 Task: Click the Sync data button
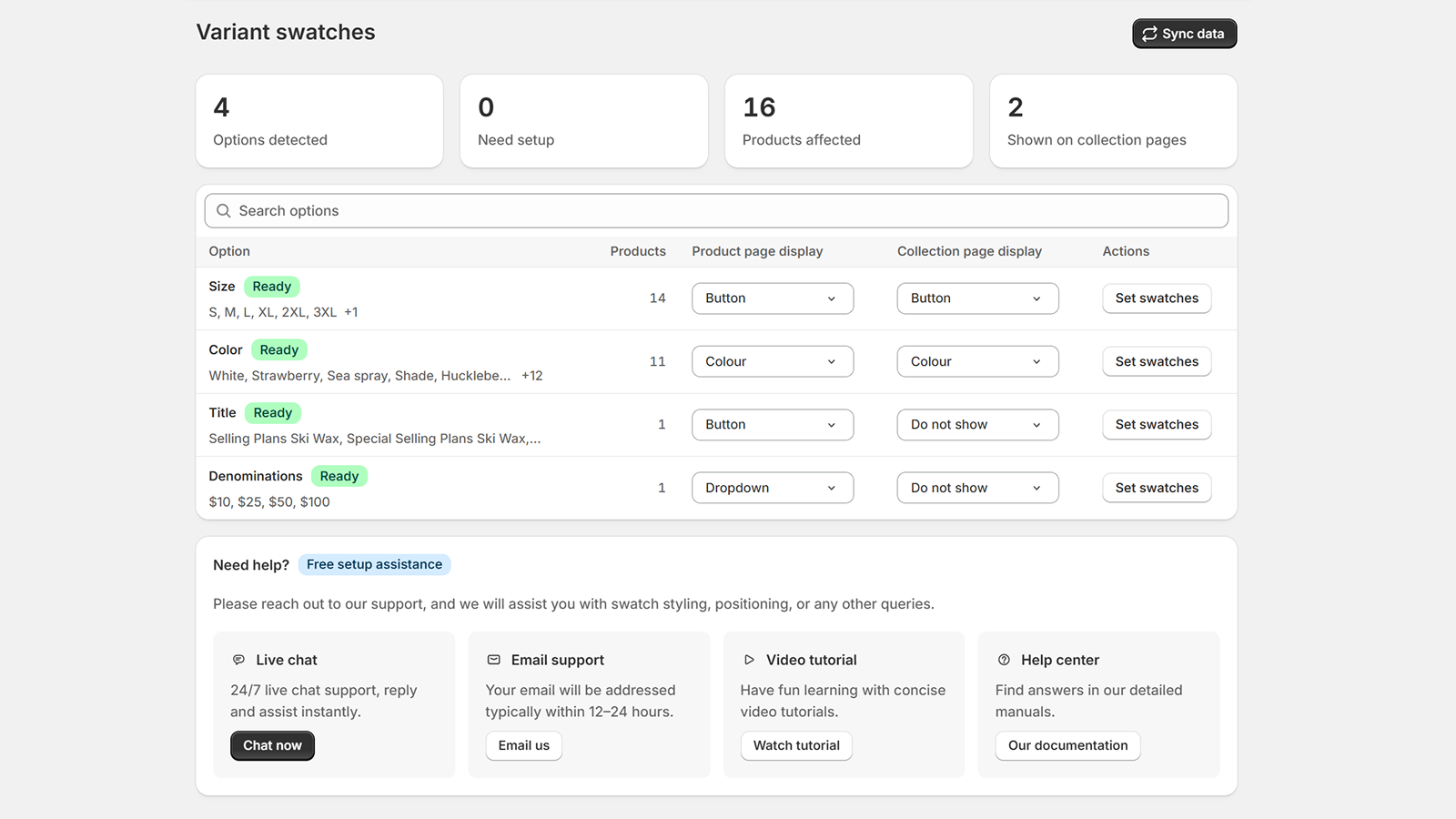pyautogui.click(x=1184, y=34)
